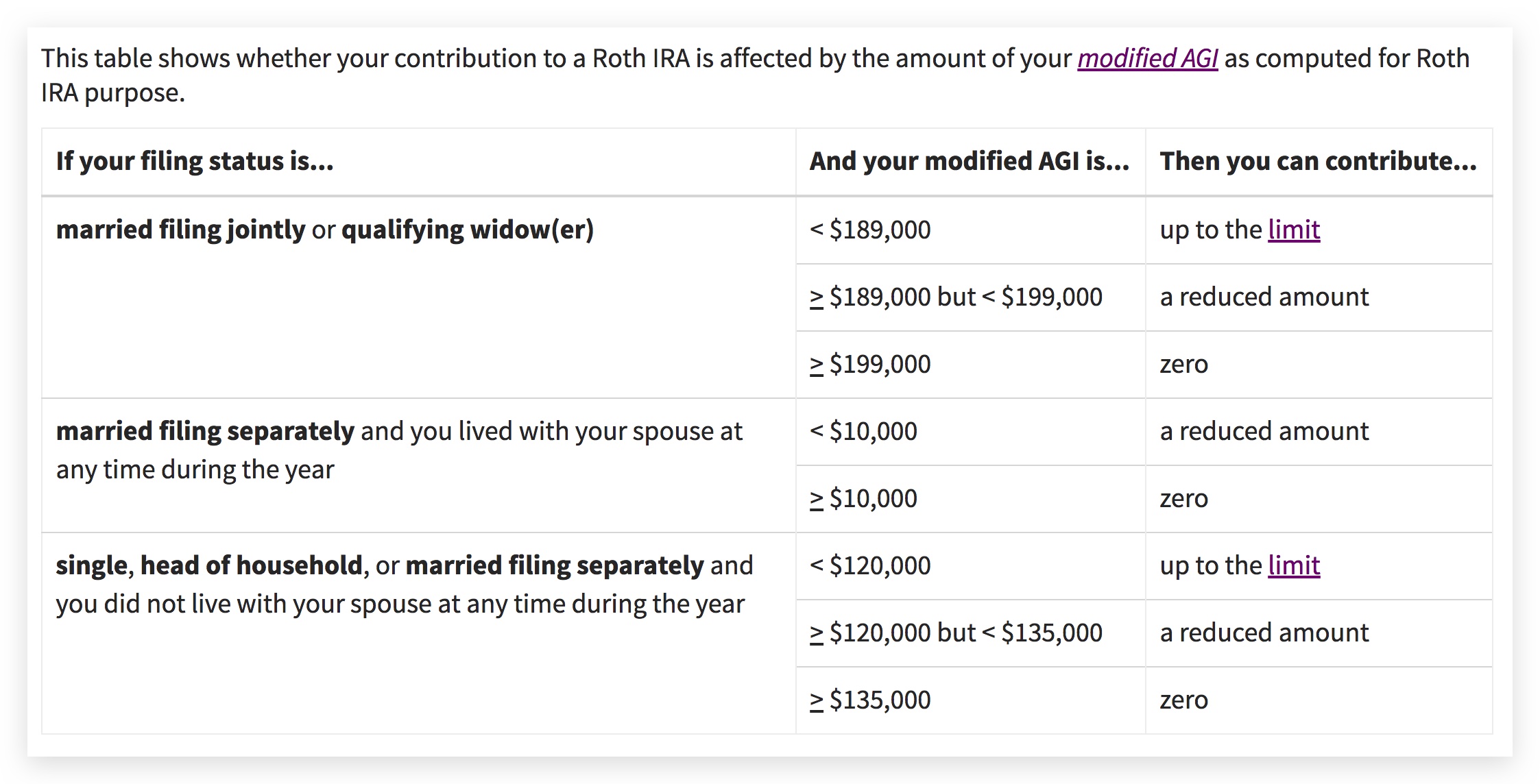
Task: Click the 'head of household' bold text
Action: (251, 565)
